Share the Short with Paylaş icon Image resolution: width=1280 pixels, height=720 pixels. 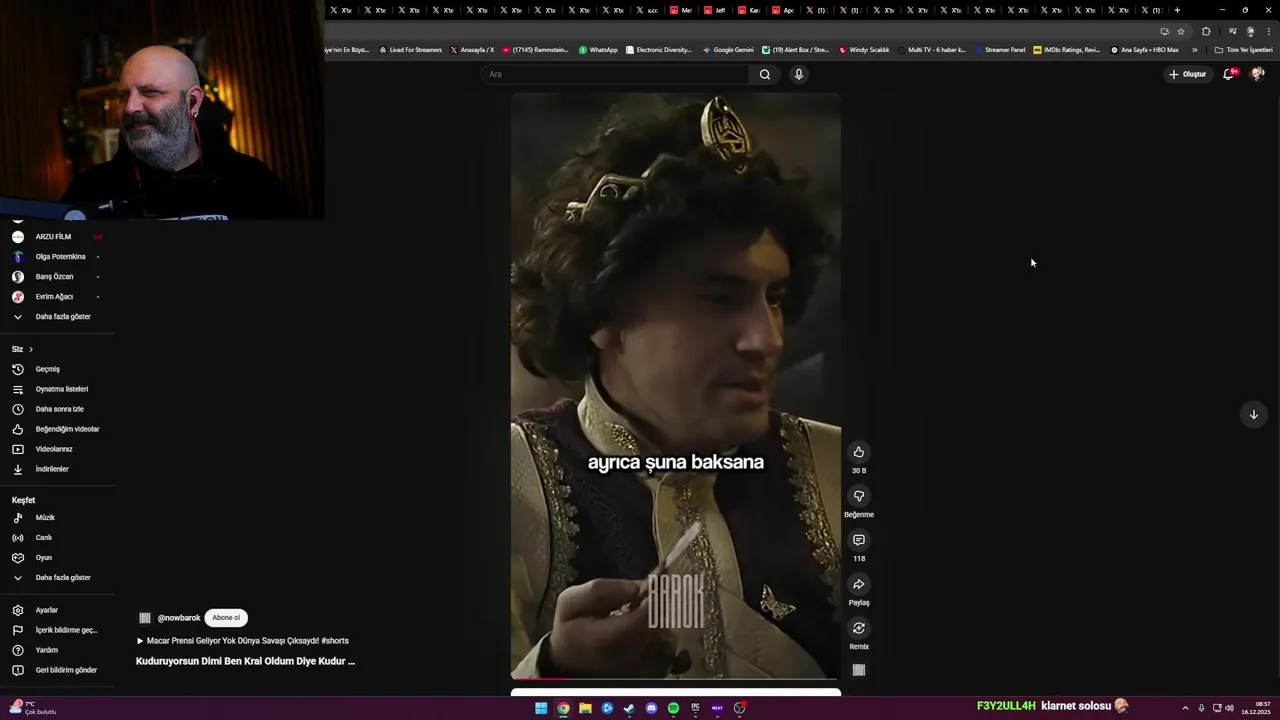point(858,584)
